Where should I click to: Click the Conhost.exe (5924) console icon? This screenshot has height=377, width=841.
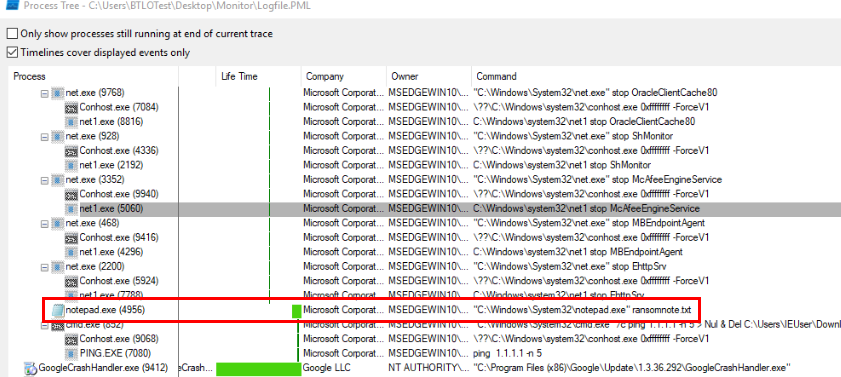point(71,281)
